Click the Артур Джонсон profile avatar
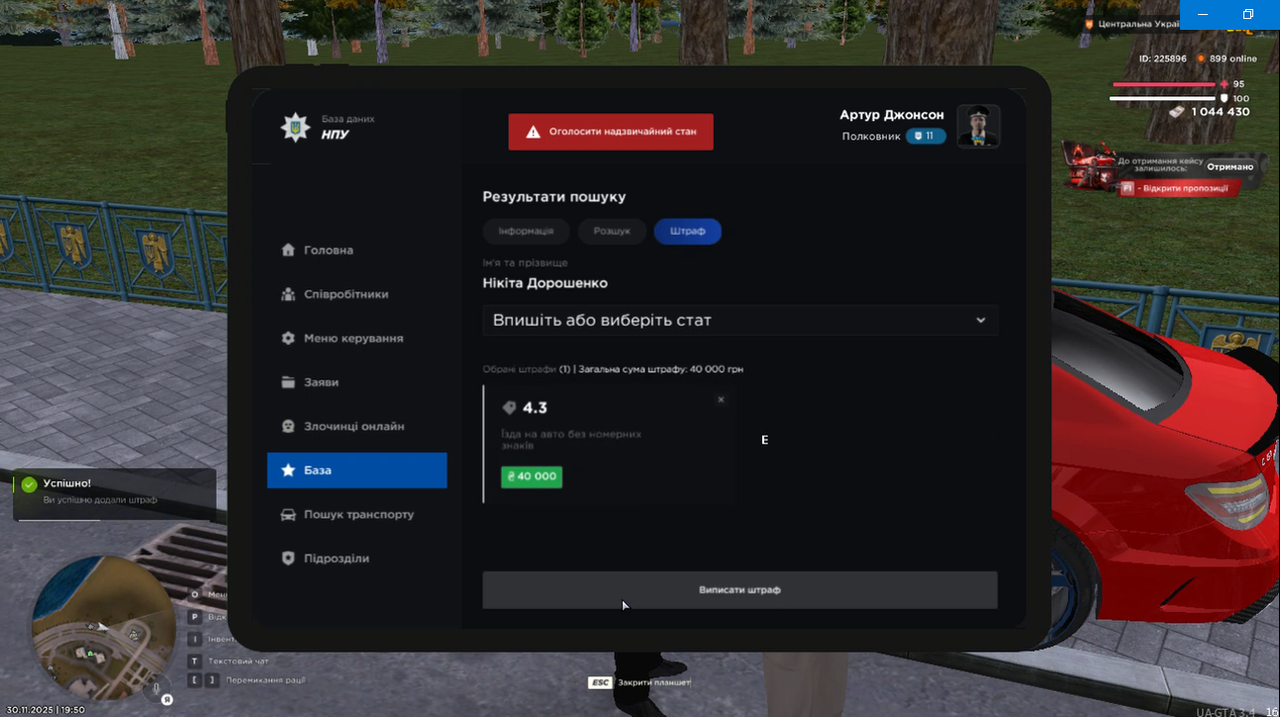Screen dimensions: 1280x717 click(978, 126)
